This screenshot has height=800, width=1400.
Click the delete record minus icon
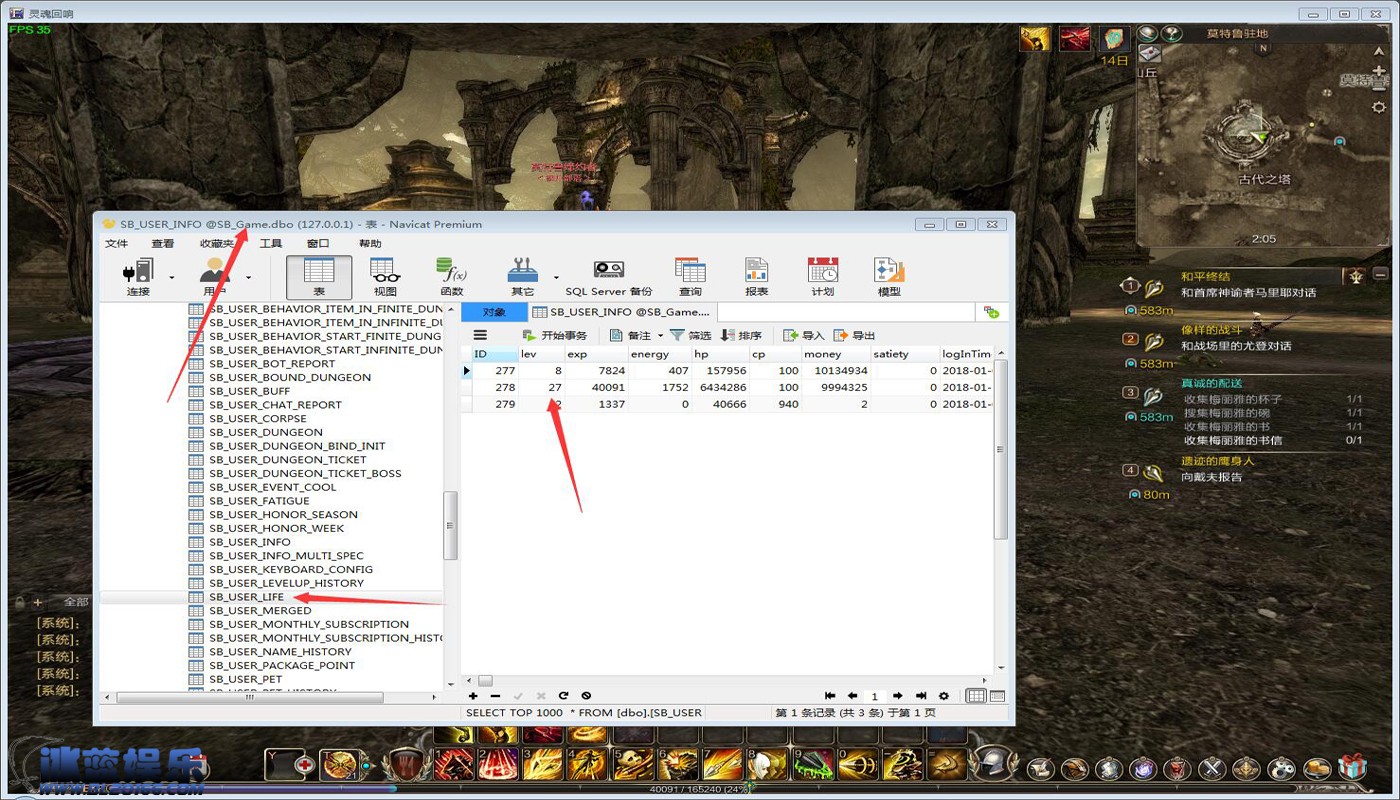495,696
